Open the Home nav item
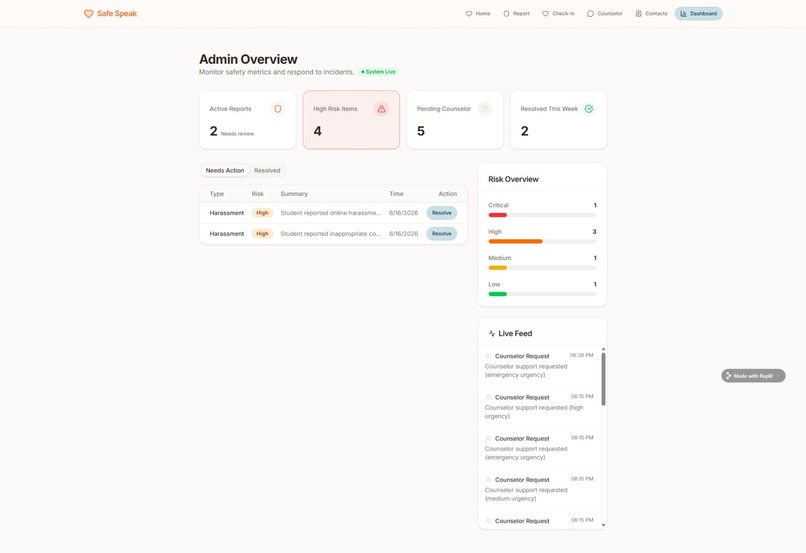Screen dimensions: 806x553 pos(478,14)
